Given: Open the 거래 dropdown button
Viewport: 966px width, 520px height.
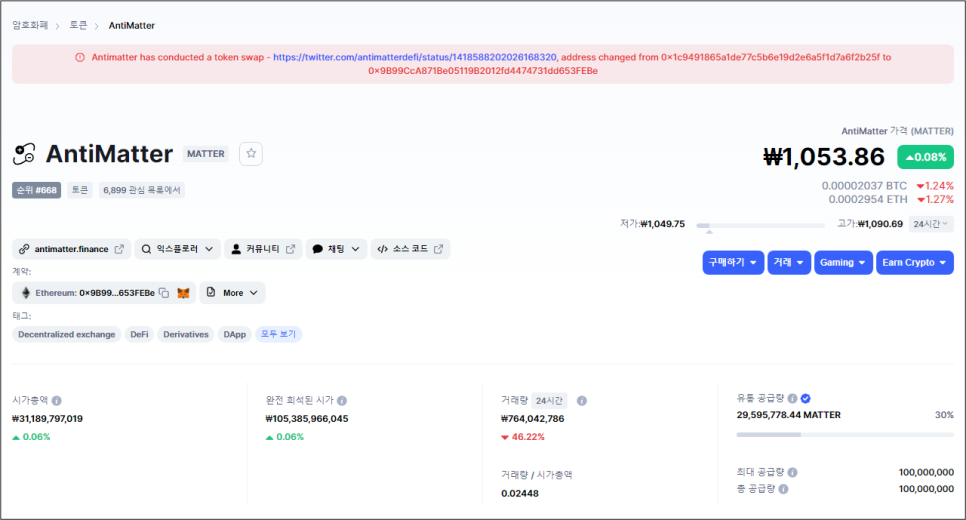Looking at the screenshot, I should (789, 262).
